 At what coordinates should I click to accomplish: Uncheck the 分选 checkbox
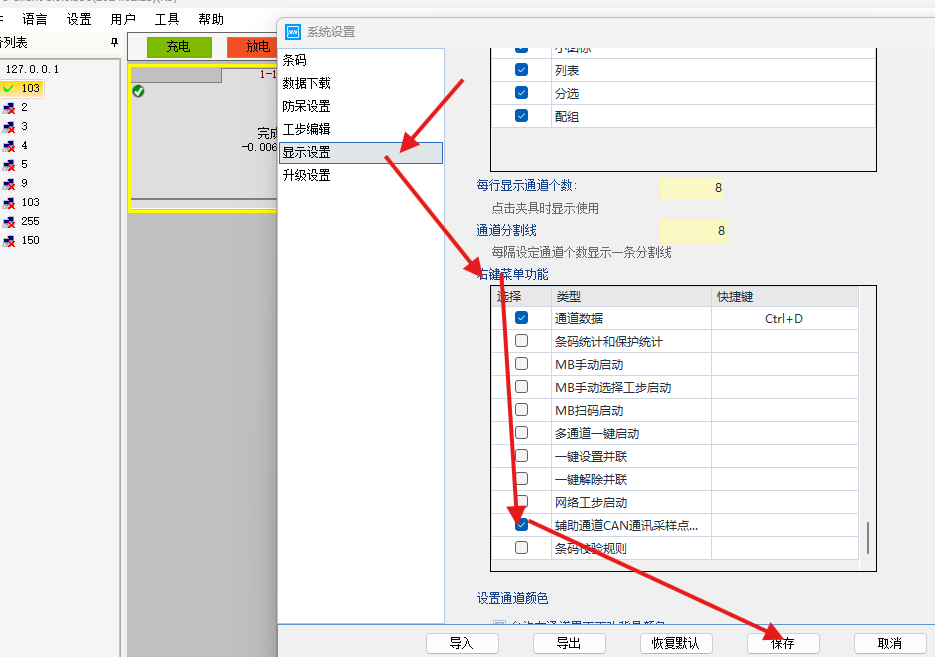pos(521,93)
